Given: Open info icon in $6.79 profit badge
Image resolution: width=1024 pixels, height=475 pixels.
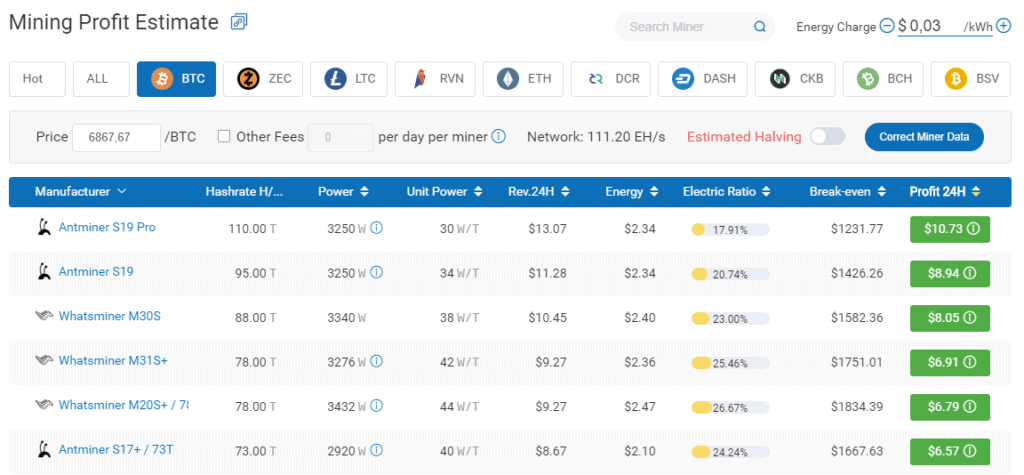Looking at the screenshot, I should pos(970,406).
